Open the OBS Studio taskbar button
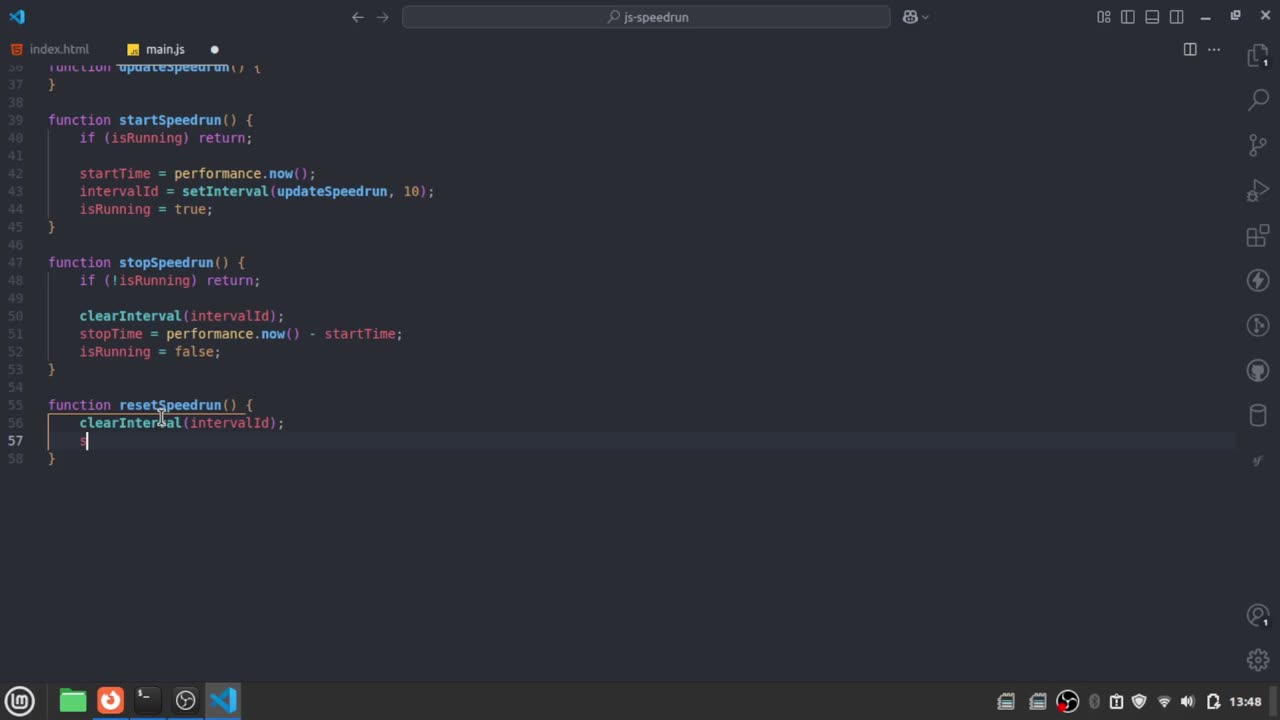 pyautogui.click(x=185, y=701)
